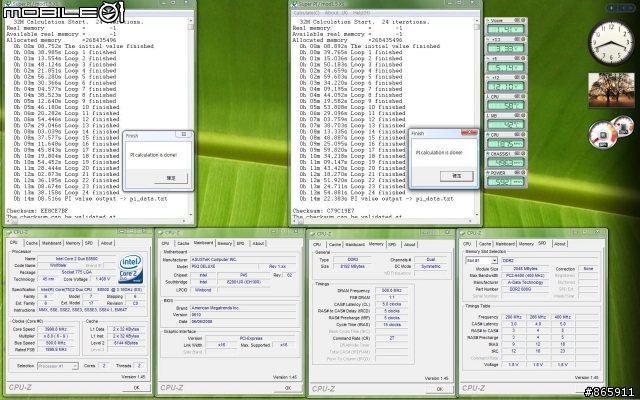This screenshot has width=640, height=400.
Task: Select the +12 voltage sensor display
Action: (505, 86)
